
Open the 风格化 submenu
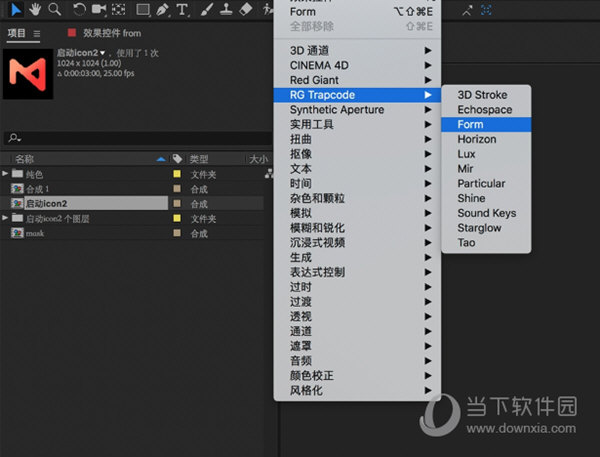357,391
